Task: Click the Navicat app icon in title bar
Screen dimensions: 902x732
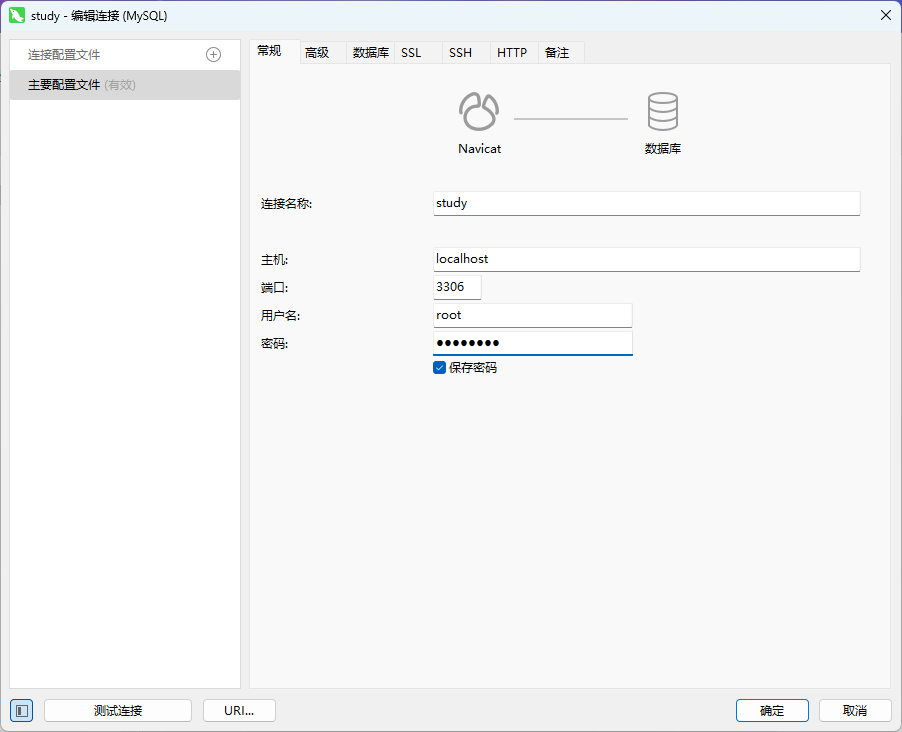Action: coord(17,15)
